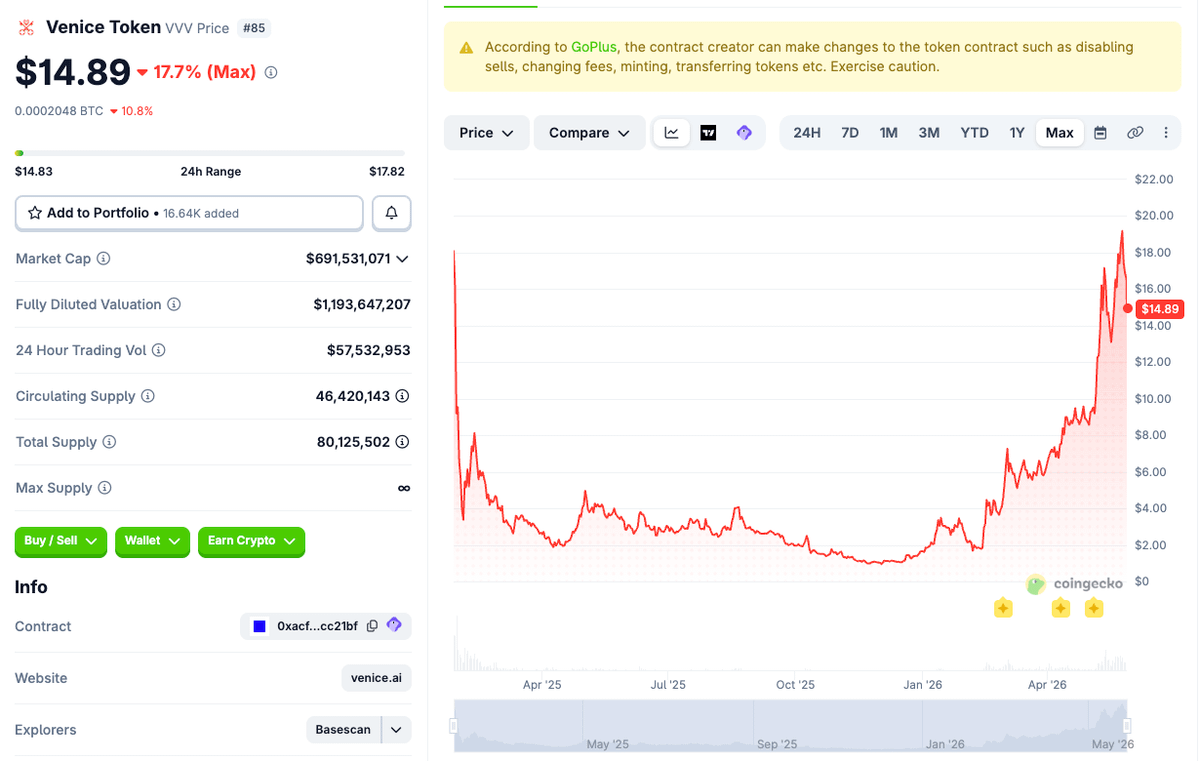
Task: Copy the contract address with copy icon
Action: pos(372,626)
